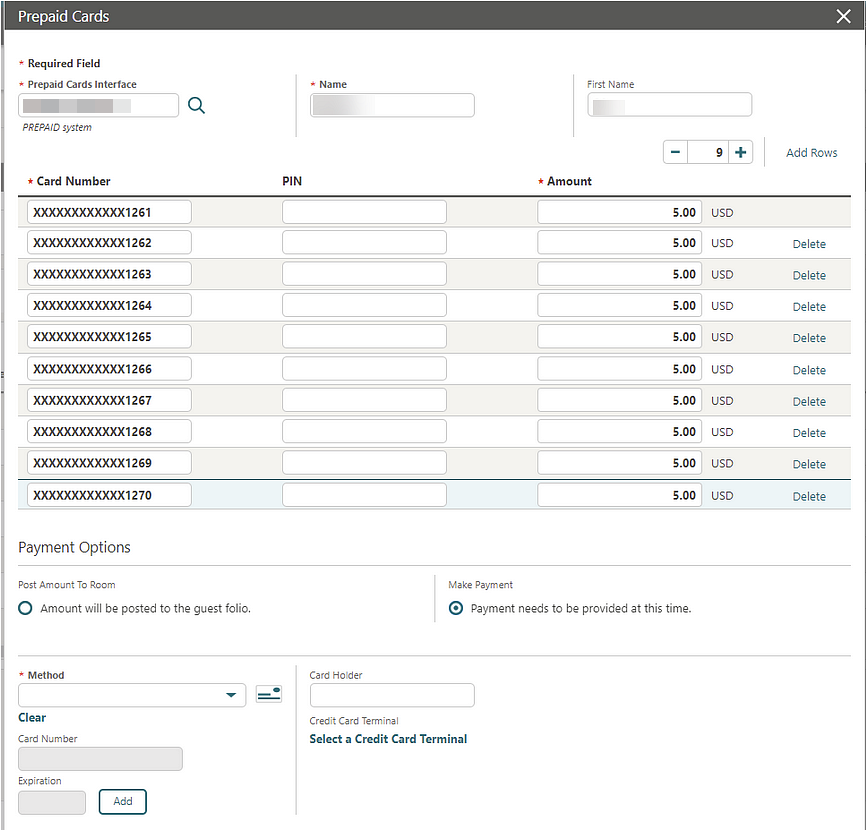Click the Add Rows link
Screen dimensions: 866x830
tap(811, 153)
